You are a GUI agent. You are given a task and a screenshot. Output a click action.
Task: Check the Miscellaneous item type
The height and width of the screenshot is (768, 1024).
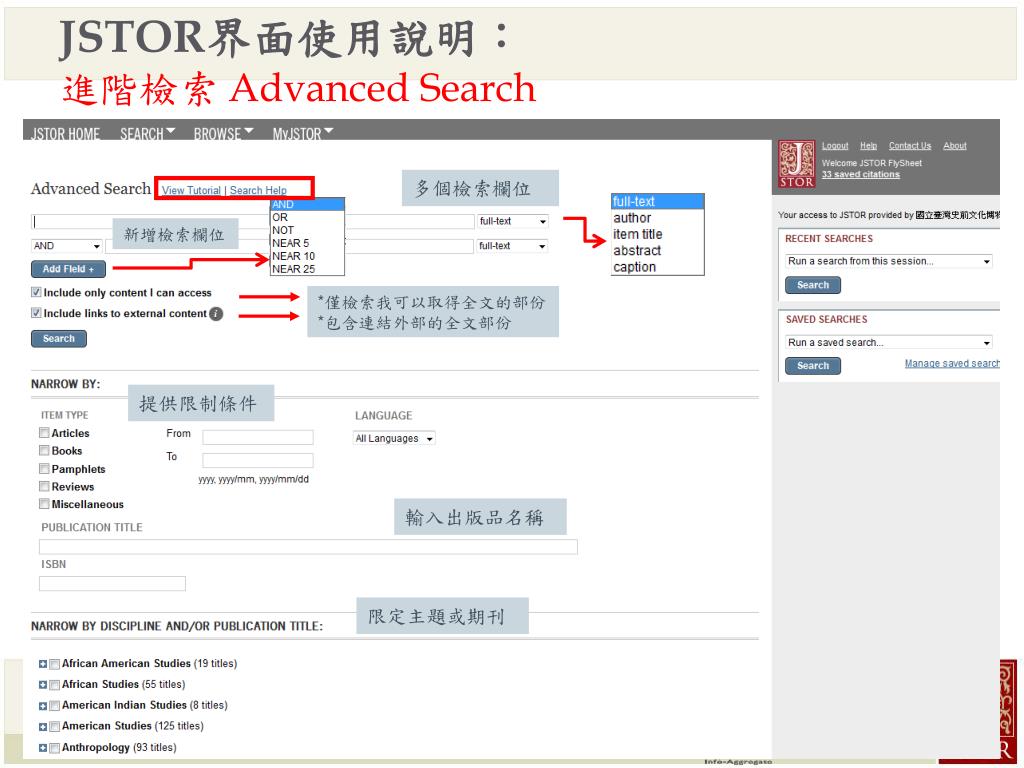click(x=44, y=504)
